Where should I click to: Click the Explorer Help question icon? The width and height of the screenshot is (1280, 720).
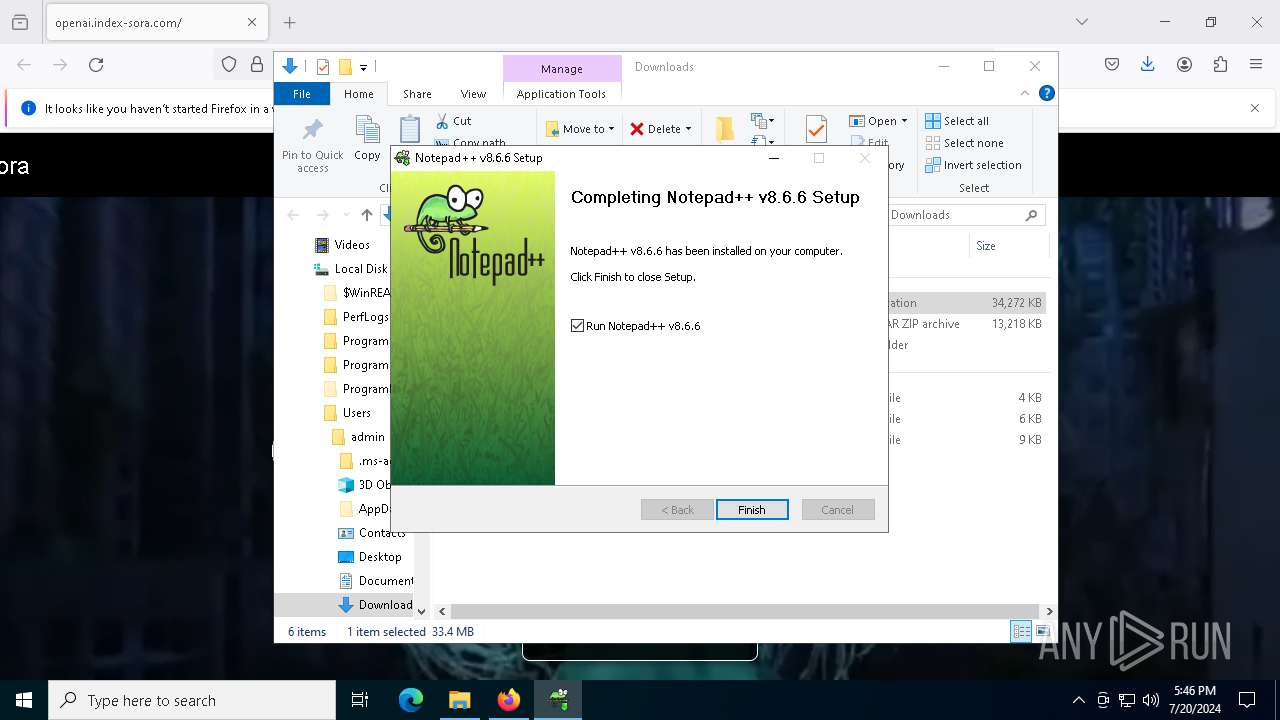(x=1046, y=93)
